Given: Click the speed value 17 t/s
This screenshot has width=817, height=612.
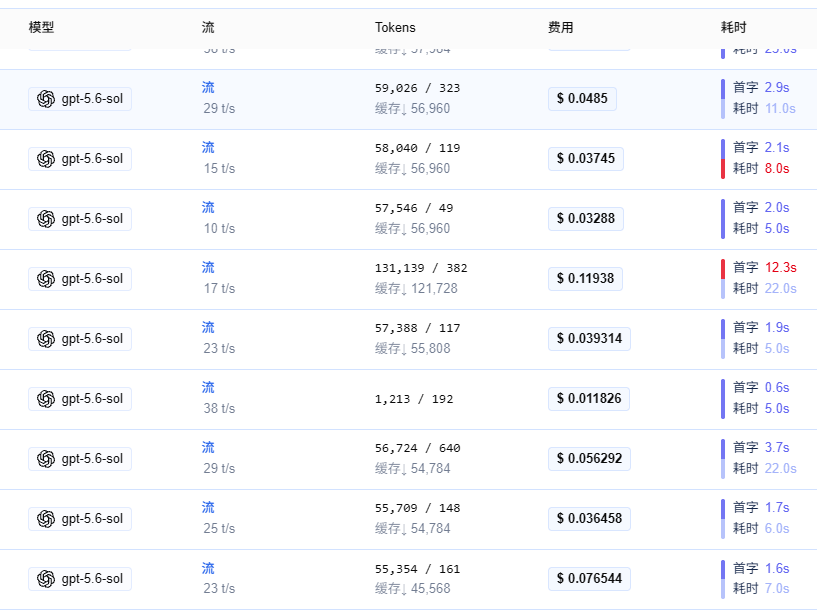Looking at the screenshot, I should tap(219, 289).
